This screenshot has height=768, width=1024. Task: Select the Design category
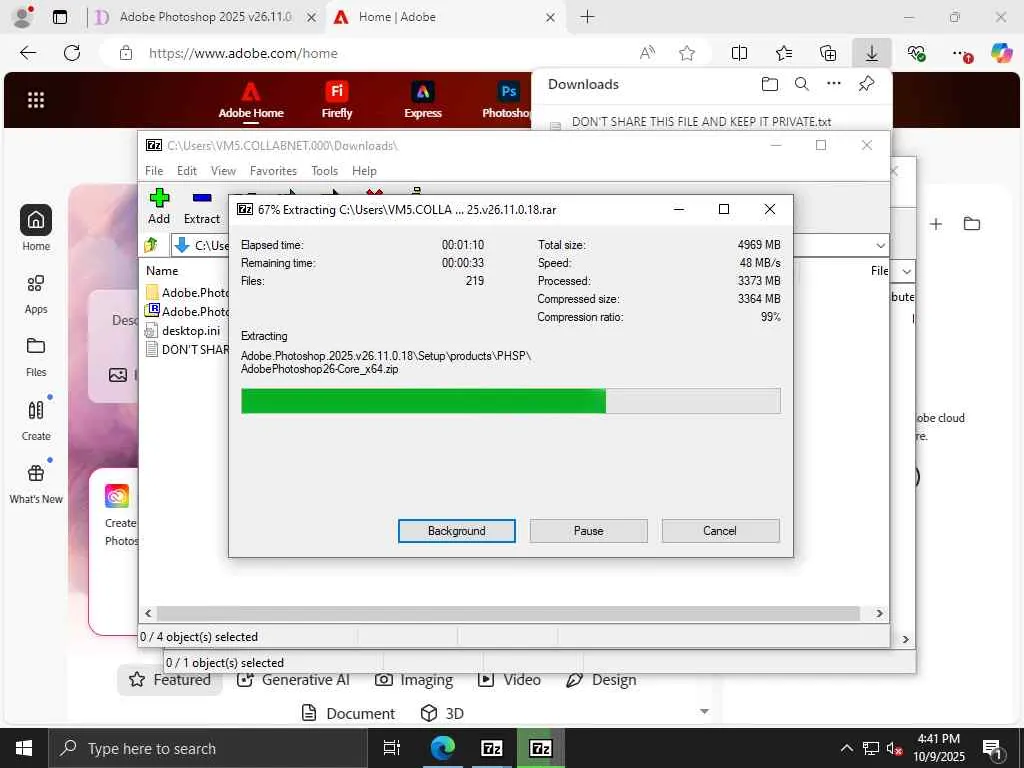tap(601, 680)
